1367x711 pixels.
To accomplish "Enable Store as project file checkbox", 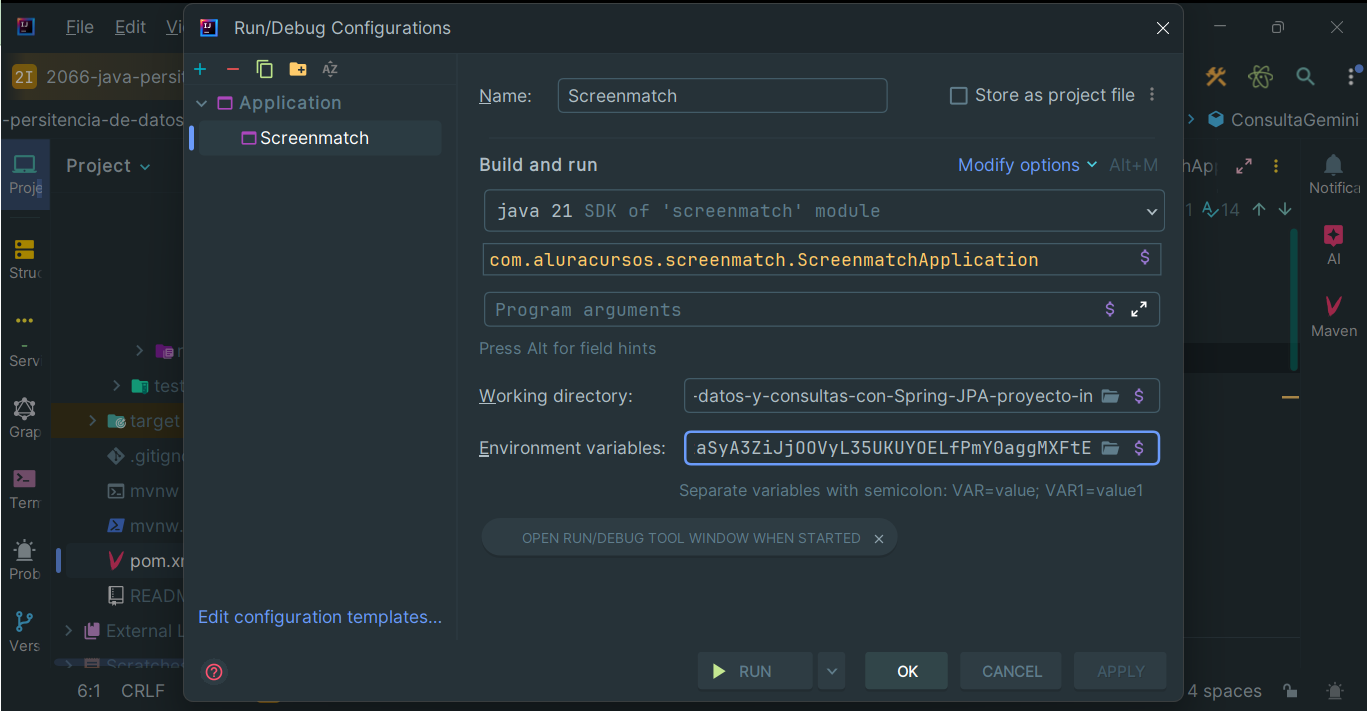I will coord(958,96).
